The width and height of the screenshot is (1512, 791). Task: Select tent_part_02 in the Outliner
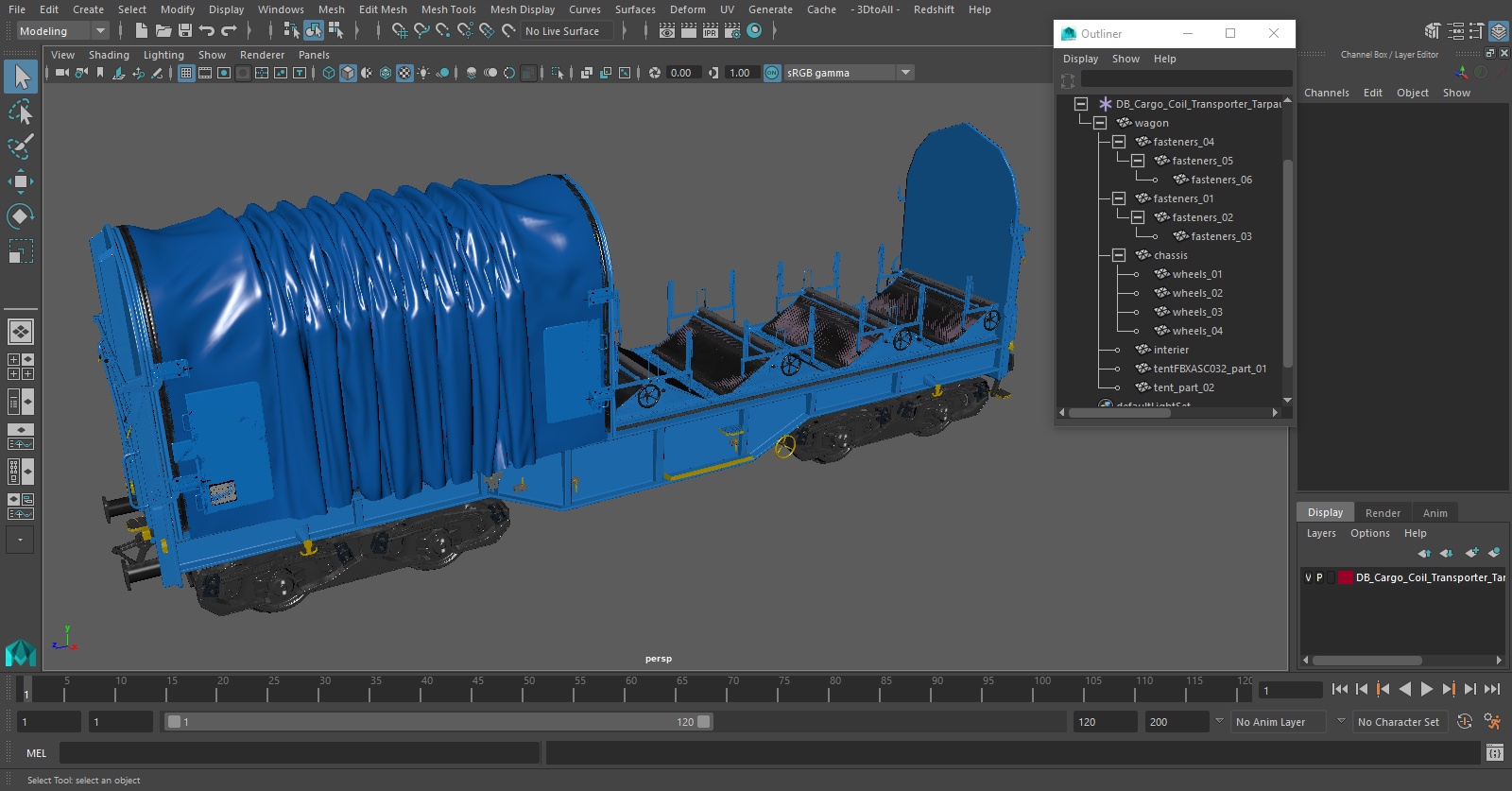[1183, 387]
